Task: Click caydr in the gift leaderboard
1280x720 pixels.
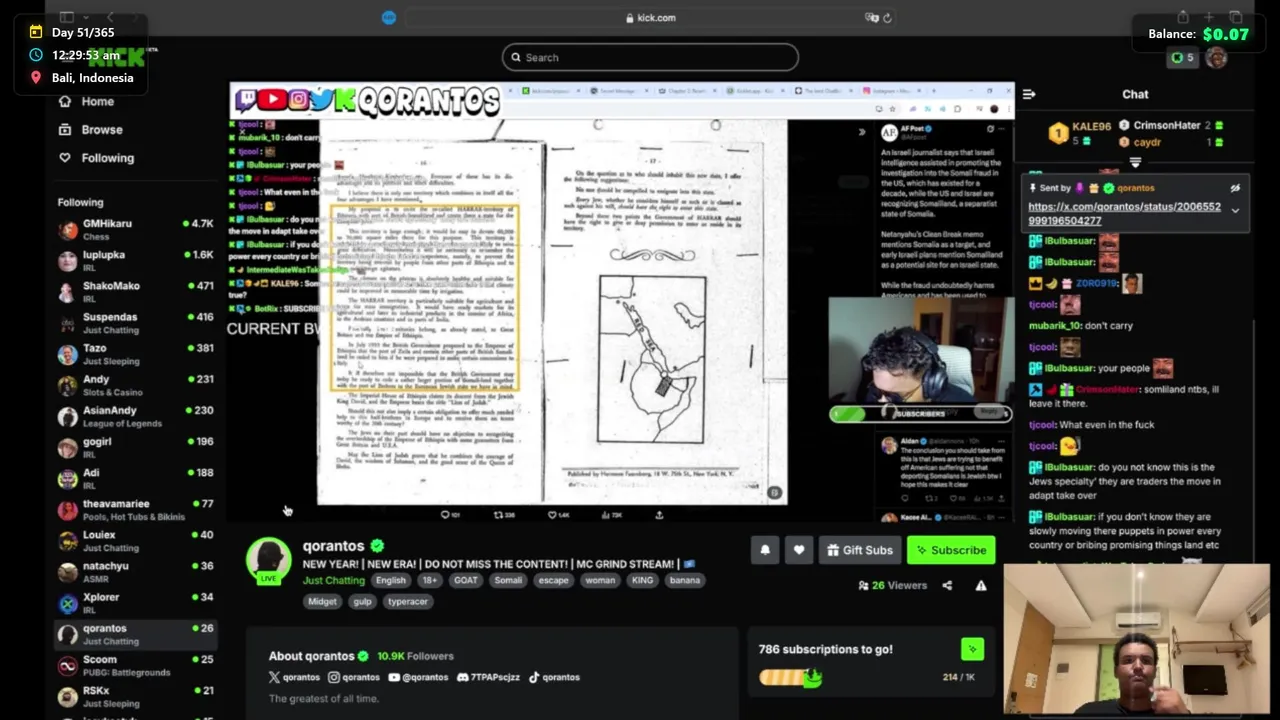Action: (x=1147, y=142)
